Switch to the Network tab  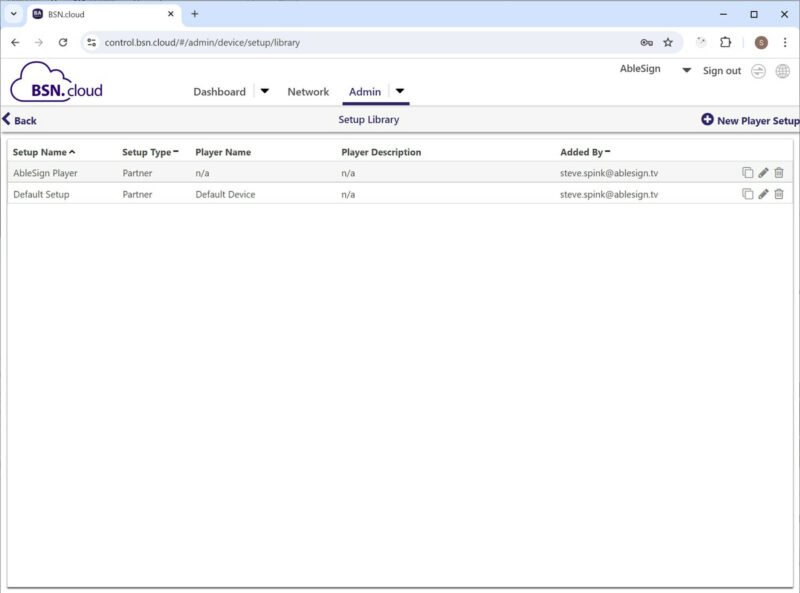tap(308, 91)
